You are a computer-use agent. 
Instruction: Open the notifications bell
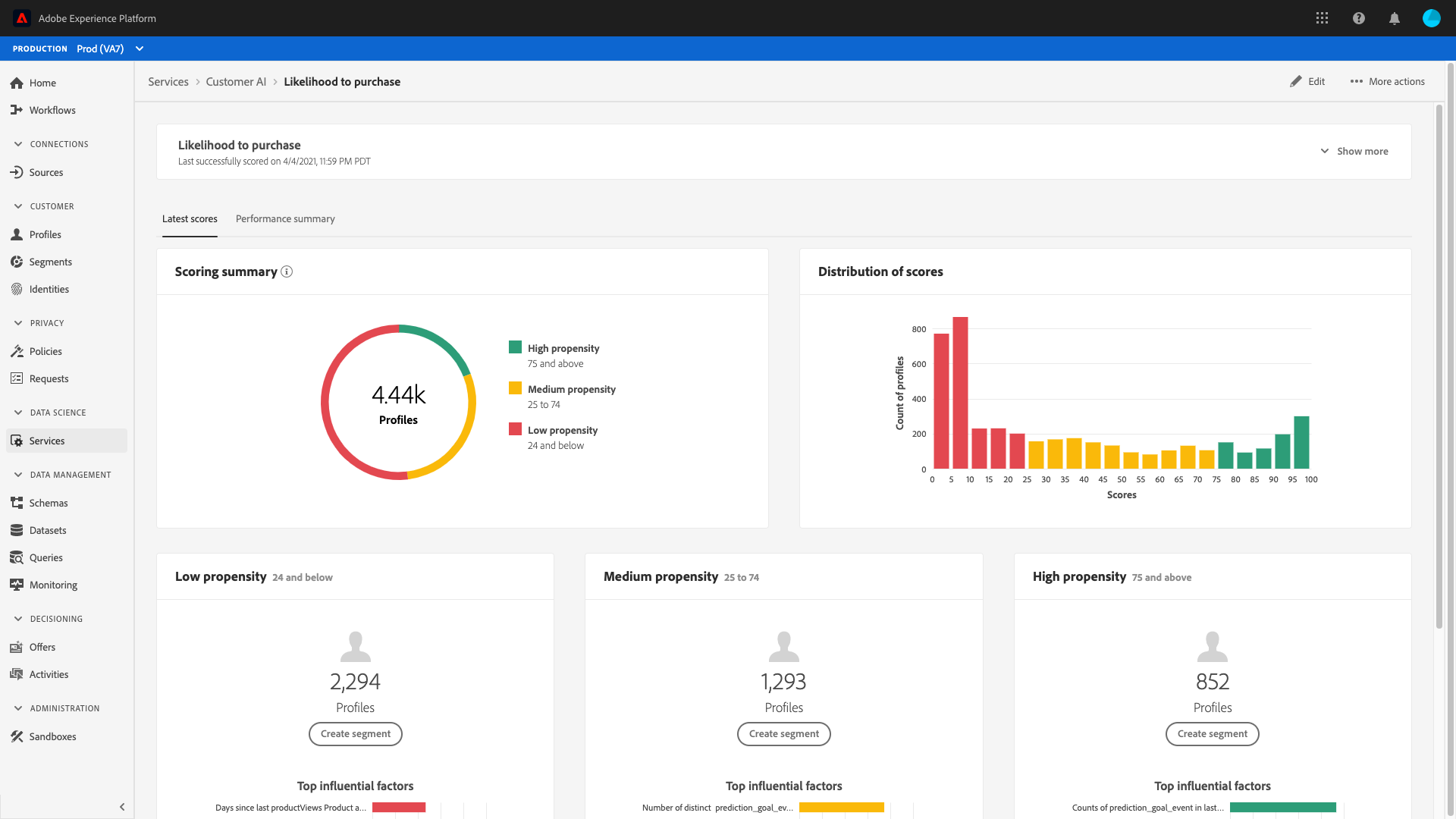[x=1394, y=18]
